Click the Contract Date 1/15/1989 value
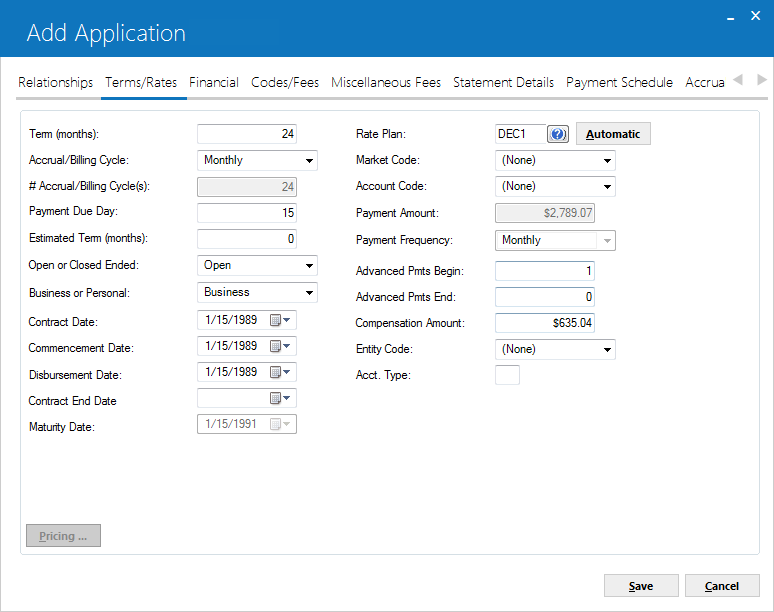 [232, 320]
